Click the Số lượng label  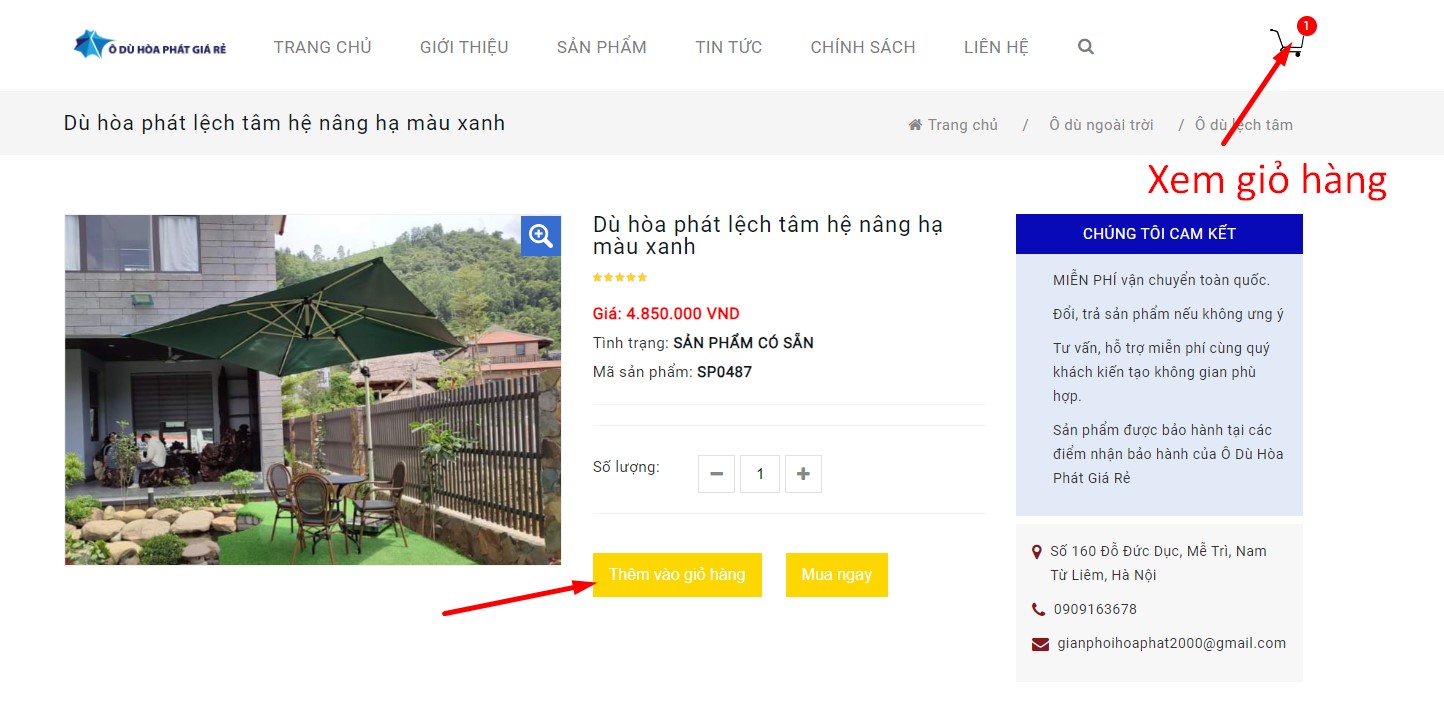[626, 467]
